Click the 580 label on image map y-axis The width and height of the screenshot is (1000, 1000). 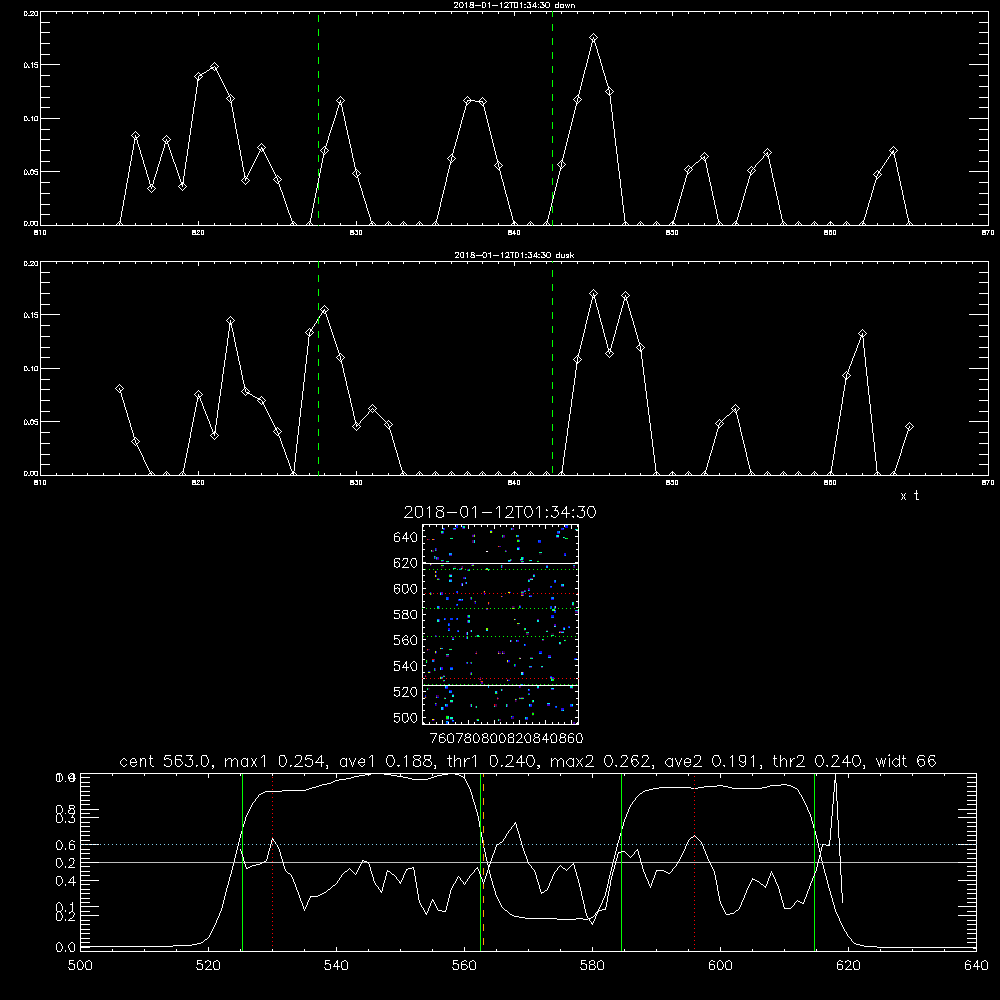click(x=406, y=615)
